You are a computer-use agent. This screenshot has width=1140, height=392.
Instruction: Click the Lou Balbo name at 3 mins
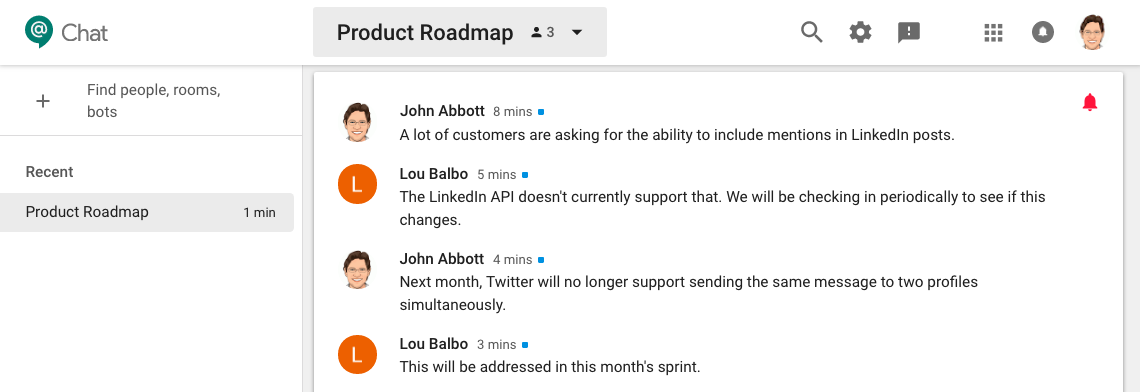(x=433, y=343)
